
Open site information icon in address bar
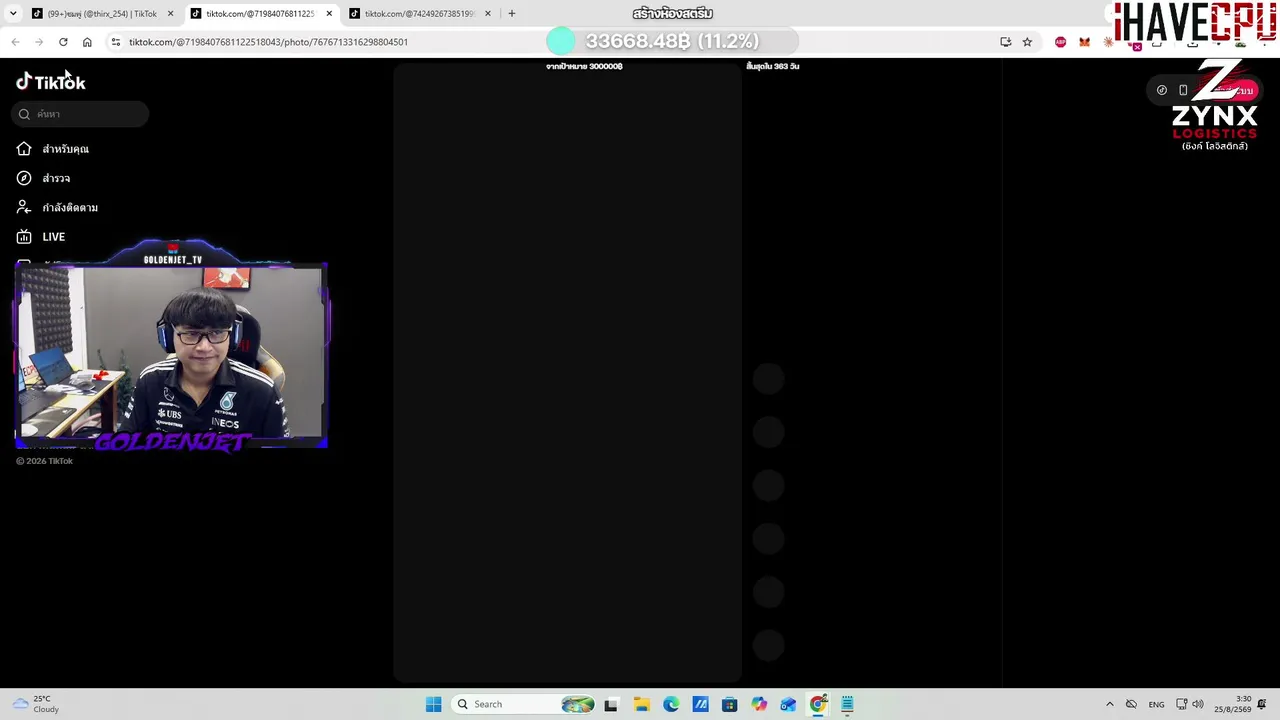(116, 42)
